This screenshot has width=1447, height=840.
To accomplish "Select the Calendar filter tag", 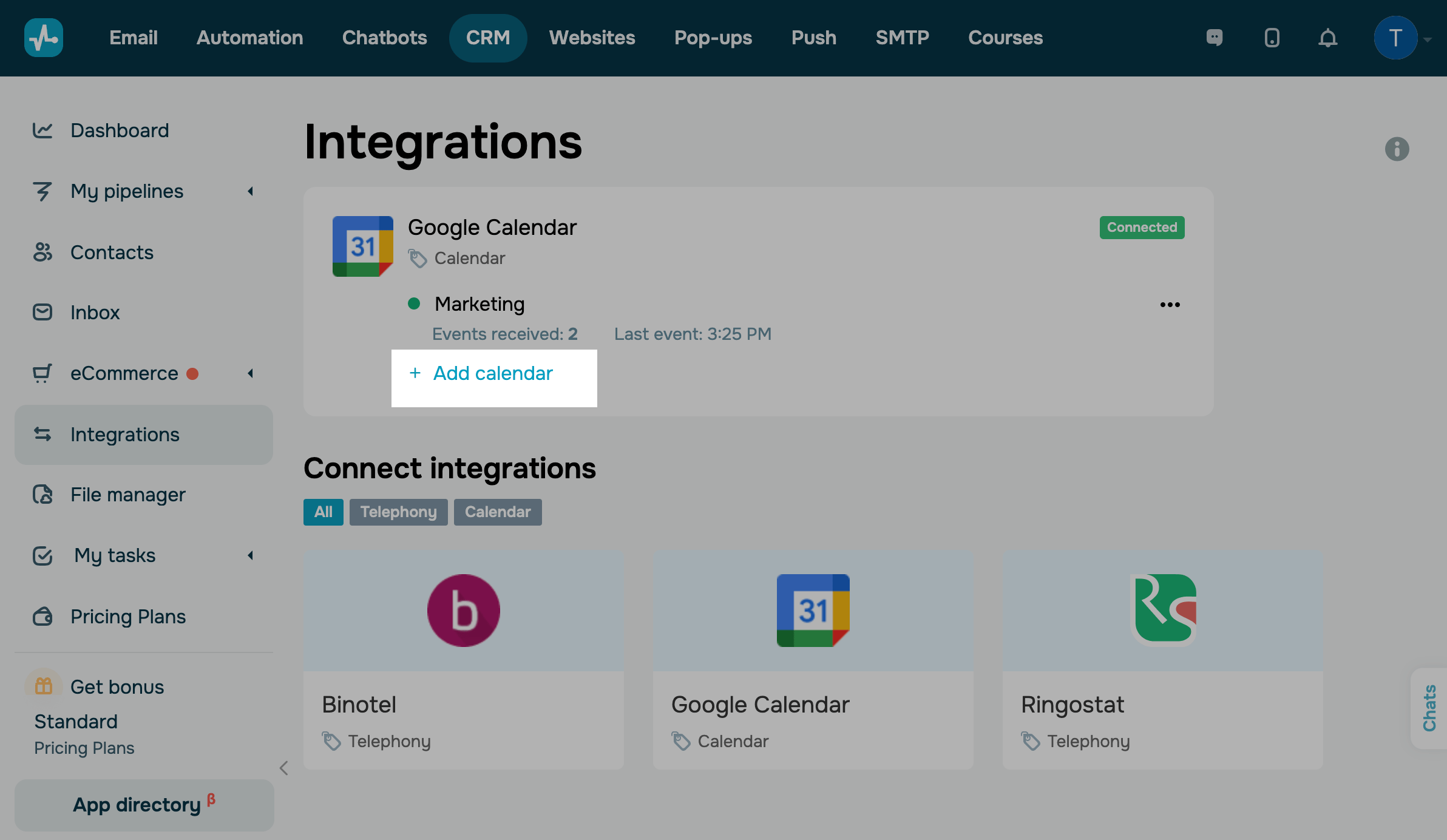I will click(498, 512).
